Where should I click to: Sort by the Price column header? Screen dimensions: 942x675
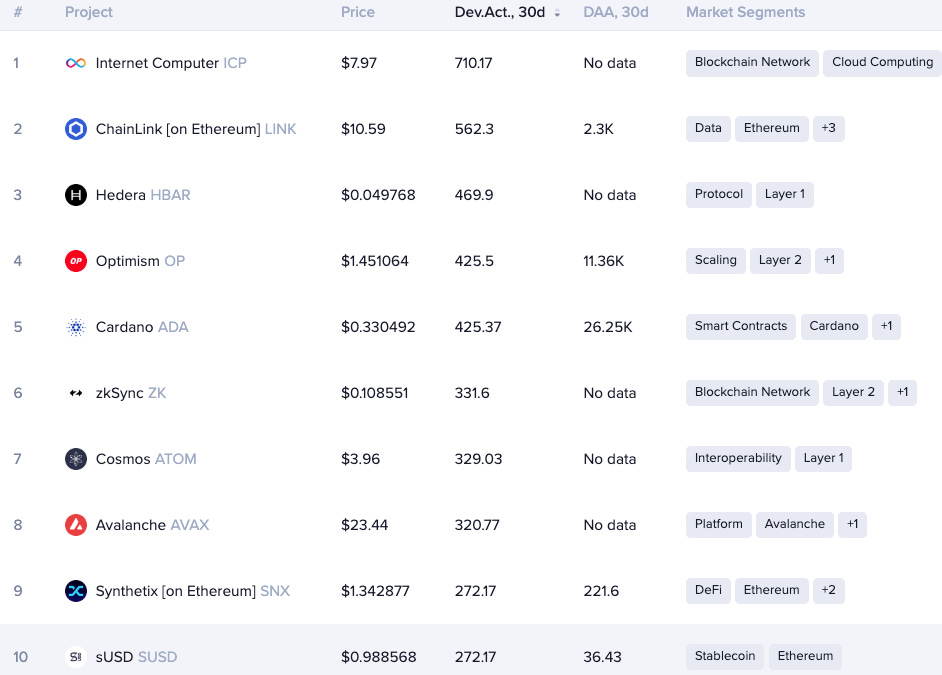(x=357, y=13)
